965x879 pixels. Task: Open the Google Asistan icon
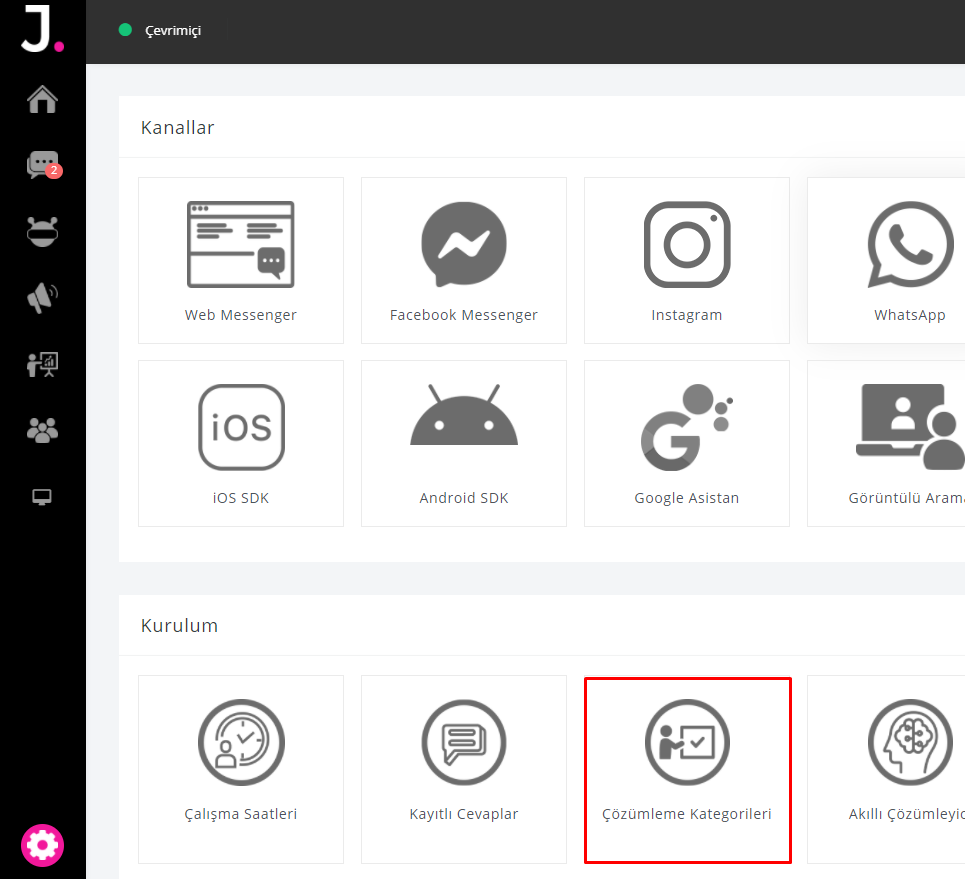click(687, 427)
